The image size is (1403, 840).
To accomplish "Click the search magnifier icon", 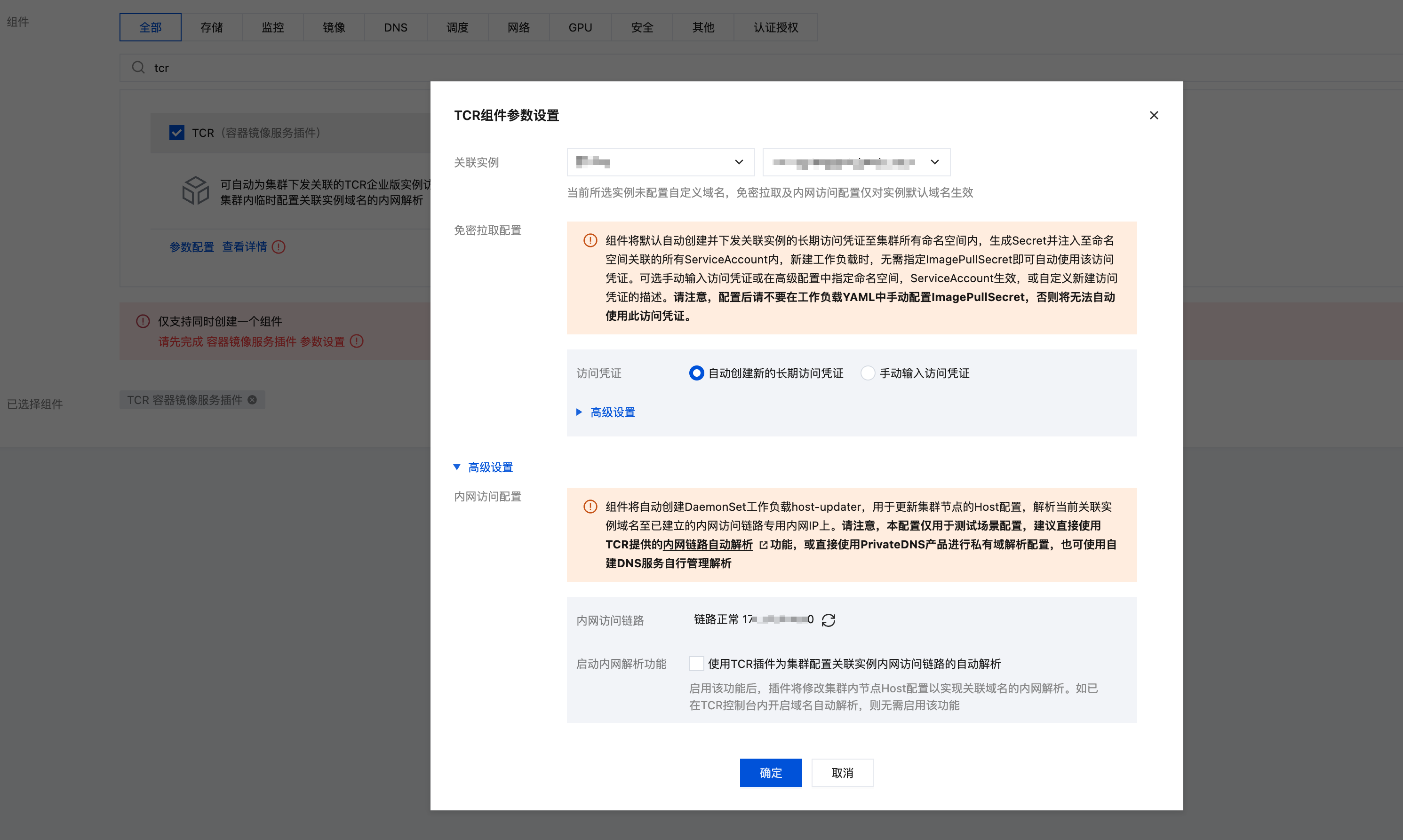I will click(x=137, y=68).
